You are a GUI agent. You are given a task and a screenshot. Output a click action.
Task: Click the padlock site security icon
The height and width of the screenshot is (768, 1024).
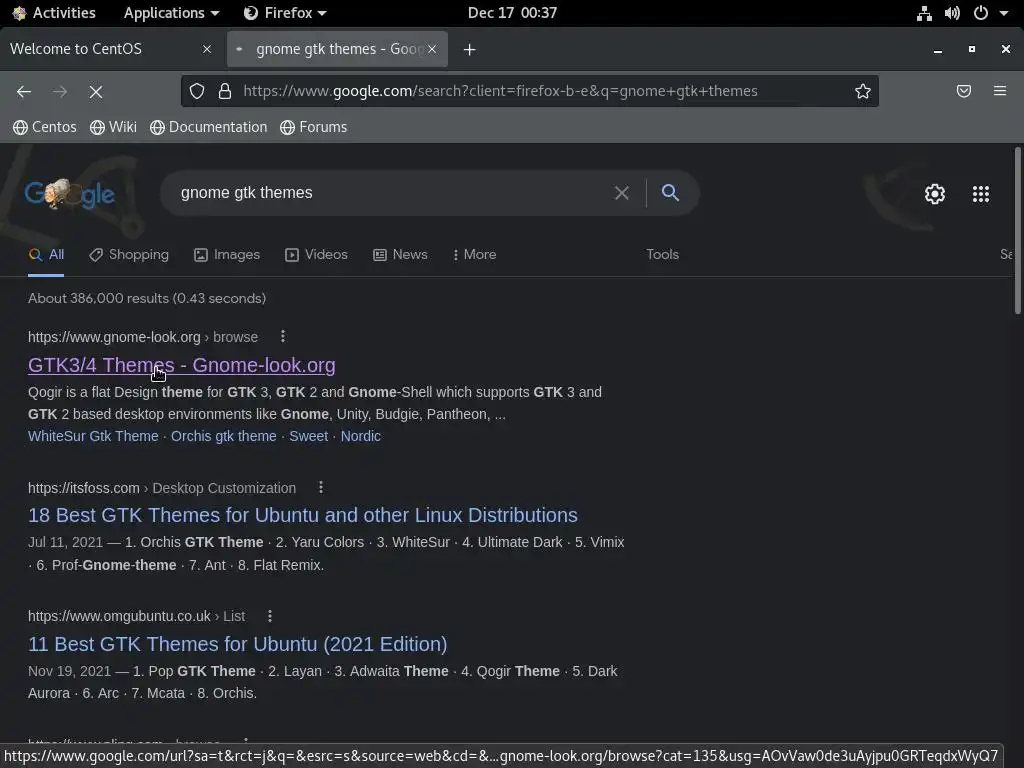(x=225, y=91)
